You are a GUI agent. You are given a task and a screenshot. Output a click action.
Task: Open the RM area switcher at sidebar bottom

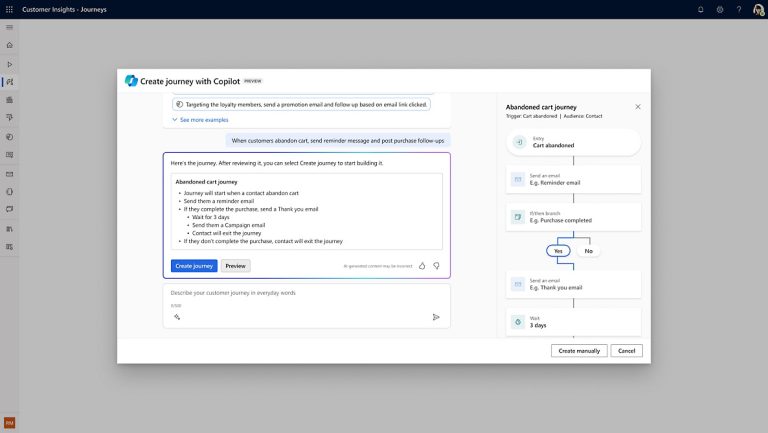(x=9, y=423)
